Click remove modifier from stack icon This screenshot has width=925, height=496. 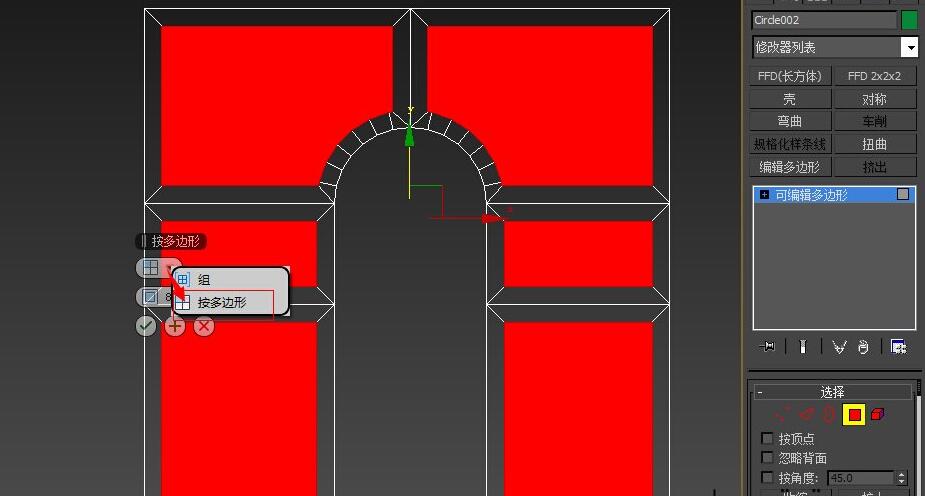pyautogui.click(x=863, y=347)
